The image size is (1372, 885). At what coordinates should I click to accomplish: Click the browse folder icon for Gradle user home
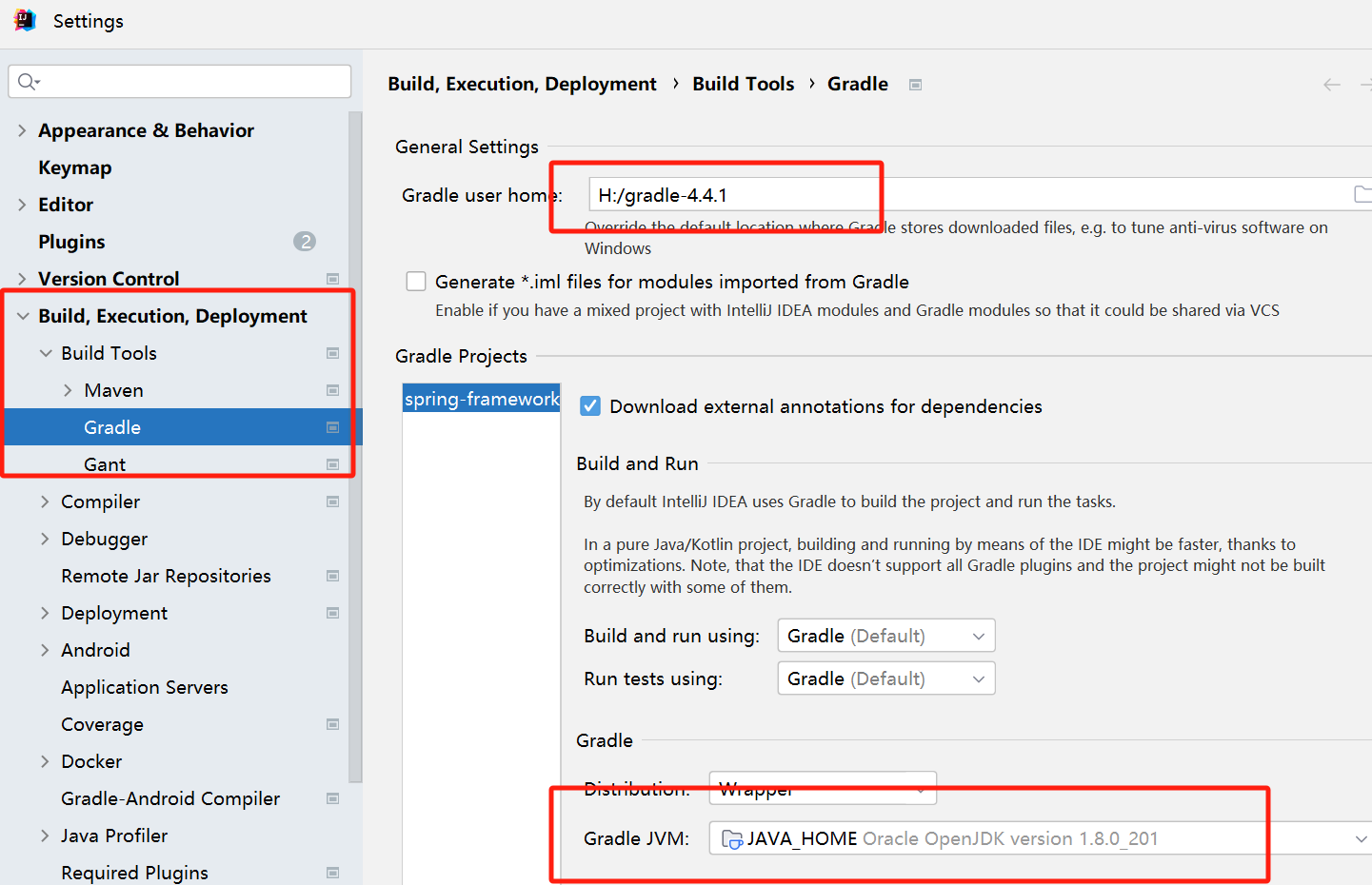(x=1362, y=194)
